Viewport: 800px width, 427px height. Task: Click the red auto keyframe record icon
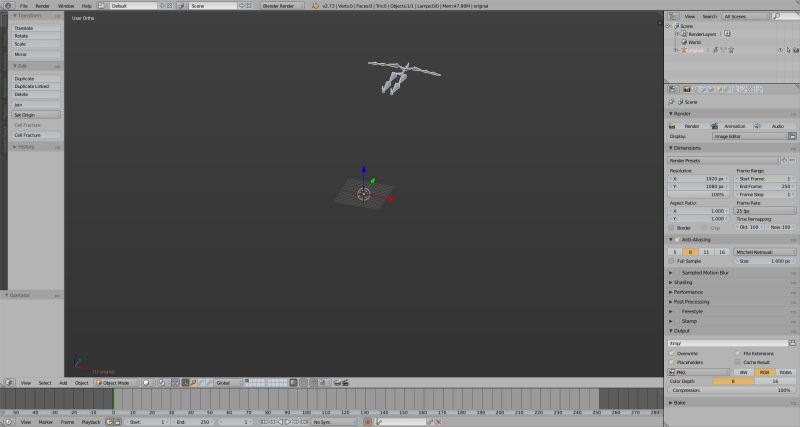click(x=367, y=422)
